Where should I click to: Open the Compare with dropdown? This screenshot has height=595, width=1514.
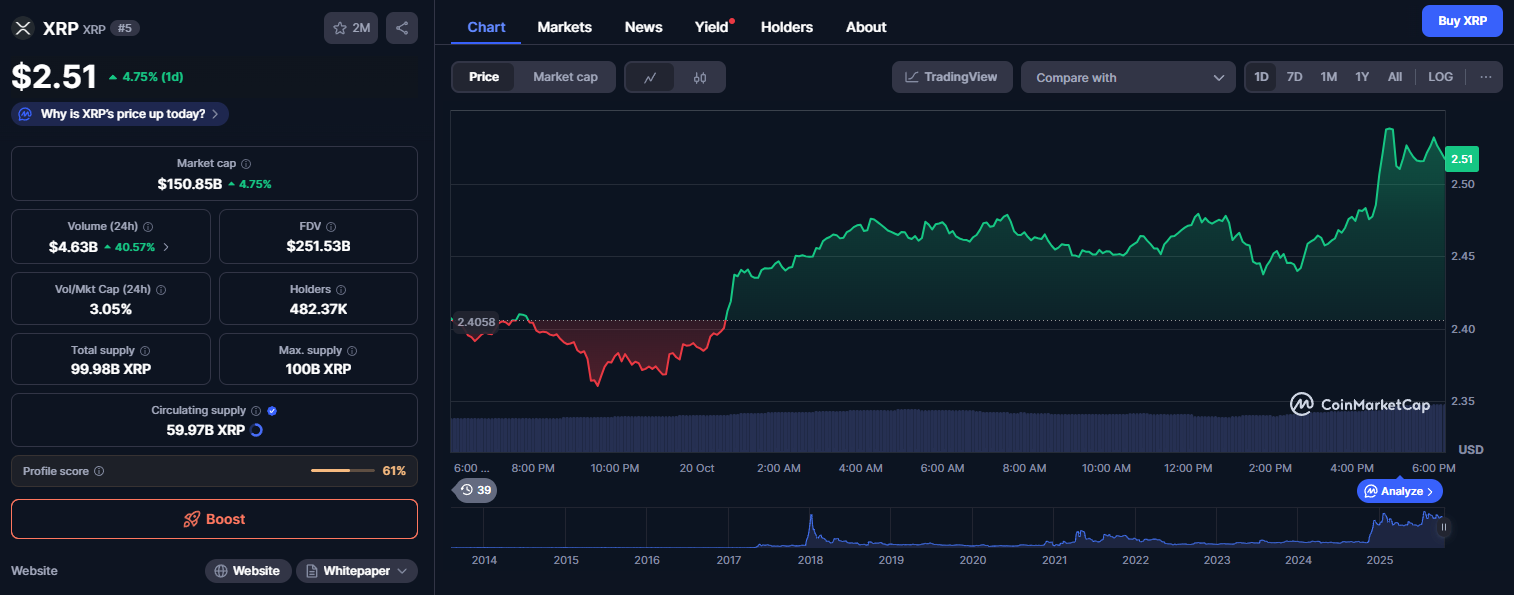pos(1128,77)
